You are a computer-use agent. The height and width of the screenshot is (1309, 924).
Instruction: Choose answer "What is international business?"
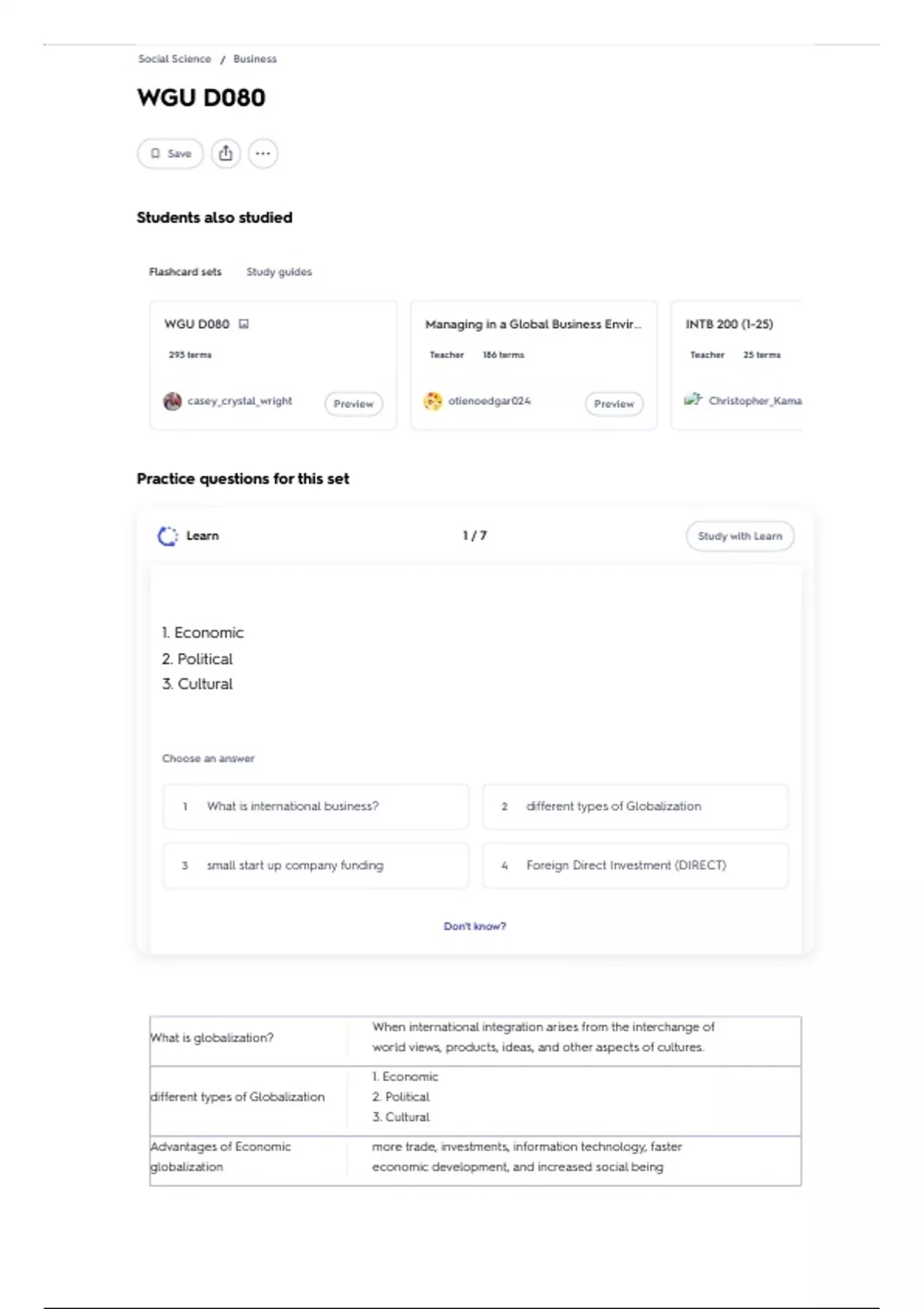point(316,806)
